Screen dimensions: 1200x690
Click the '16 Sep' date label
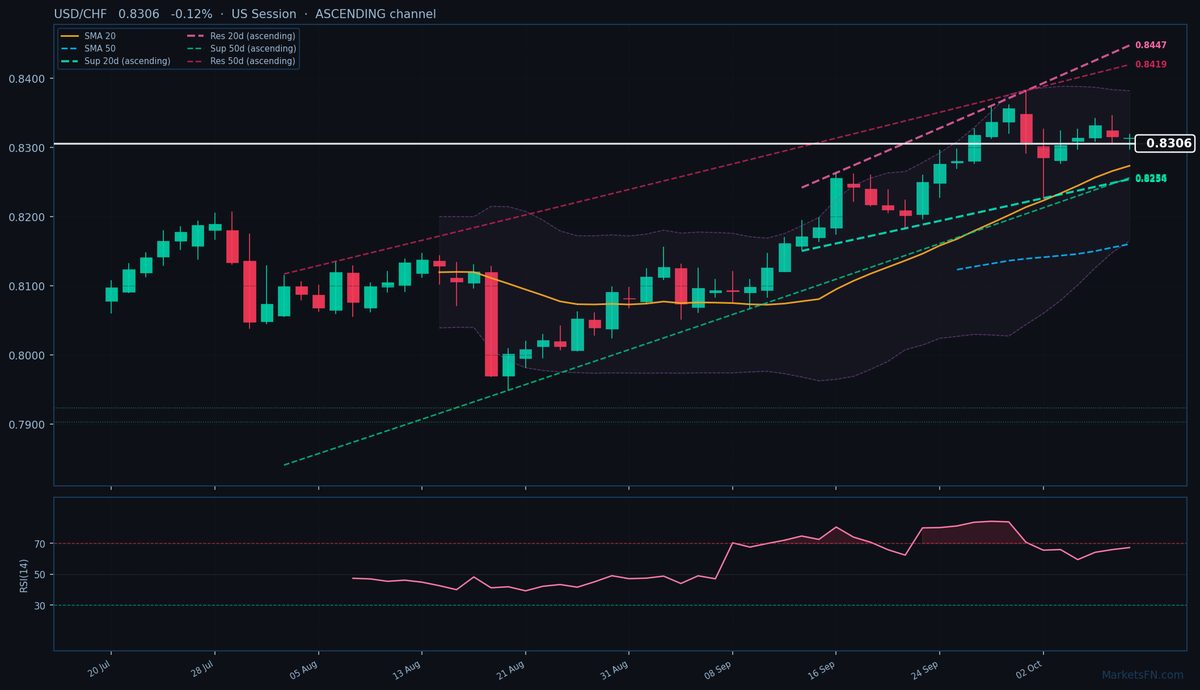point(824,670)
